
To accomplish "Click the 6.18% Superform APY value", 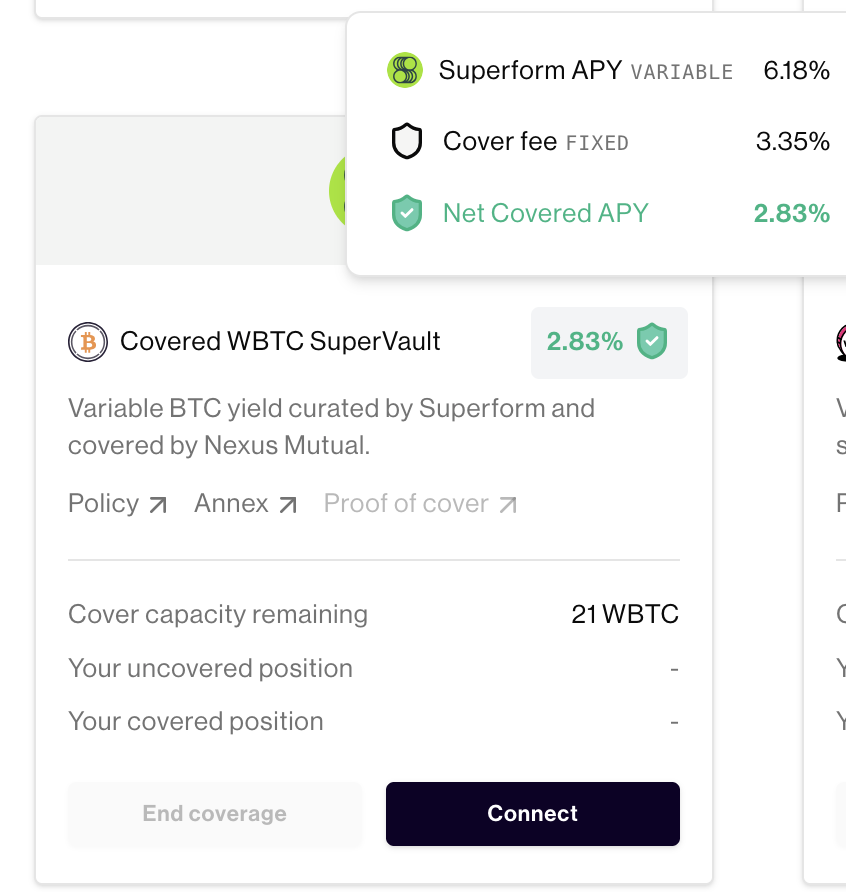I will click(x=796, y=70).
